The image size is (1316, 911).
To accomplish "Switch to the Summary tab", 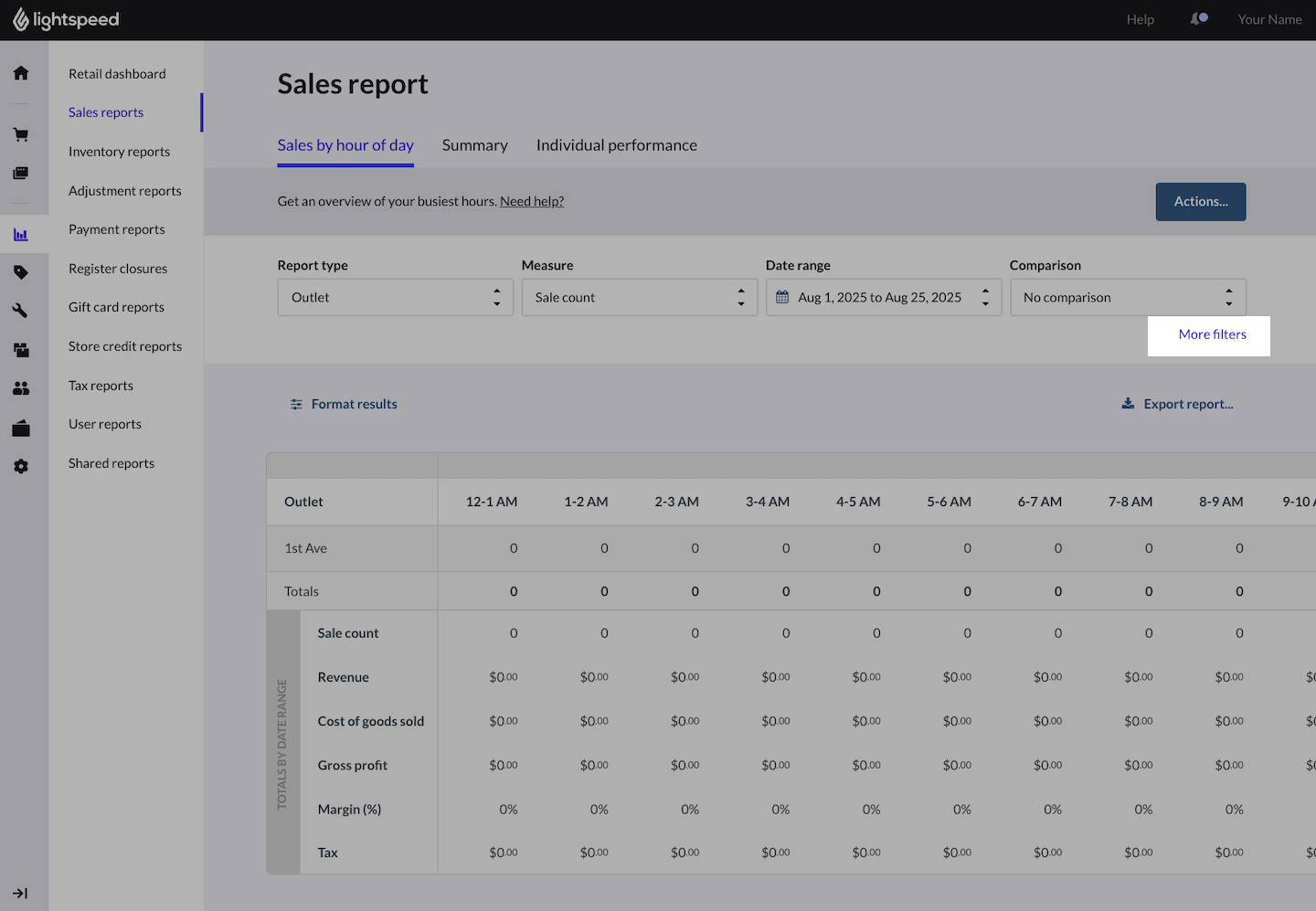I will tap(475, 145).
